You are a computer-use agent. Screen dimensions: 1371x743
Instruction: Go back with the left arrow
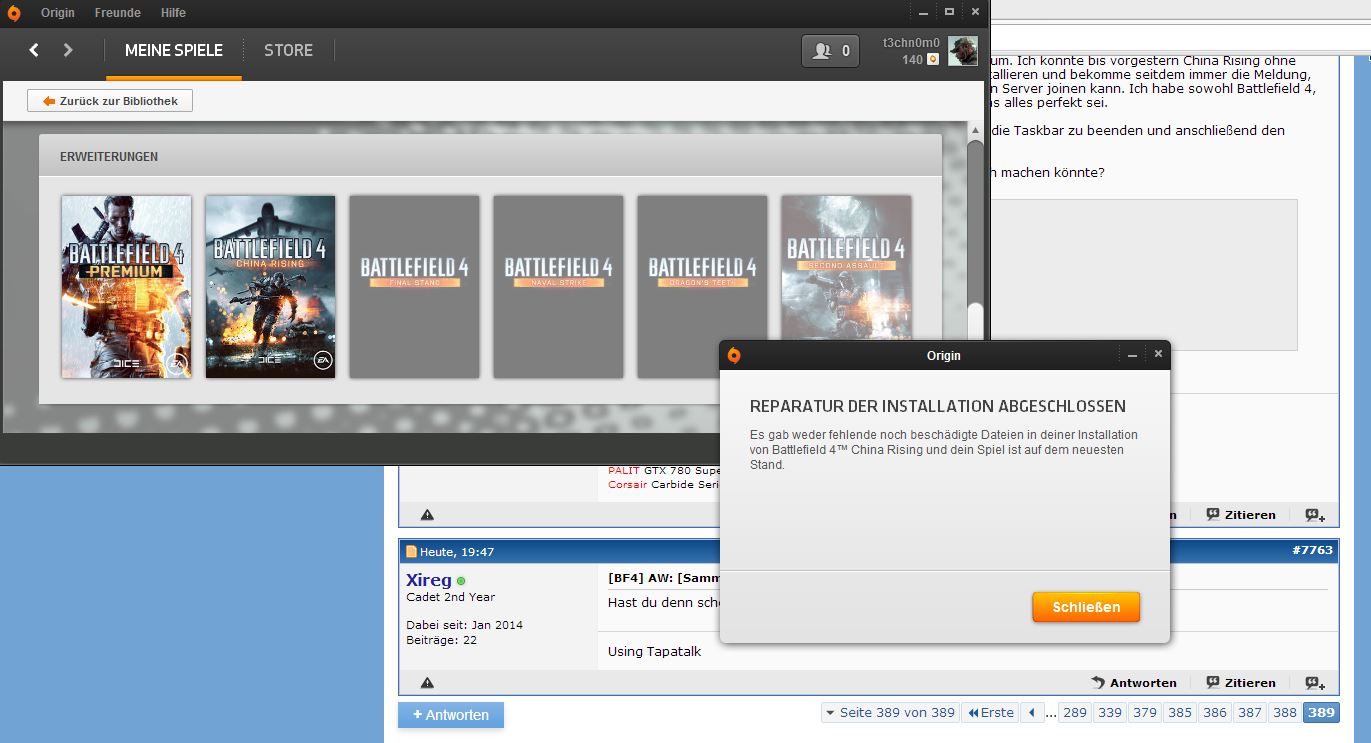point(34,50)
